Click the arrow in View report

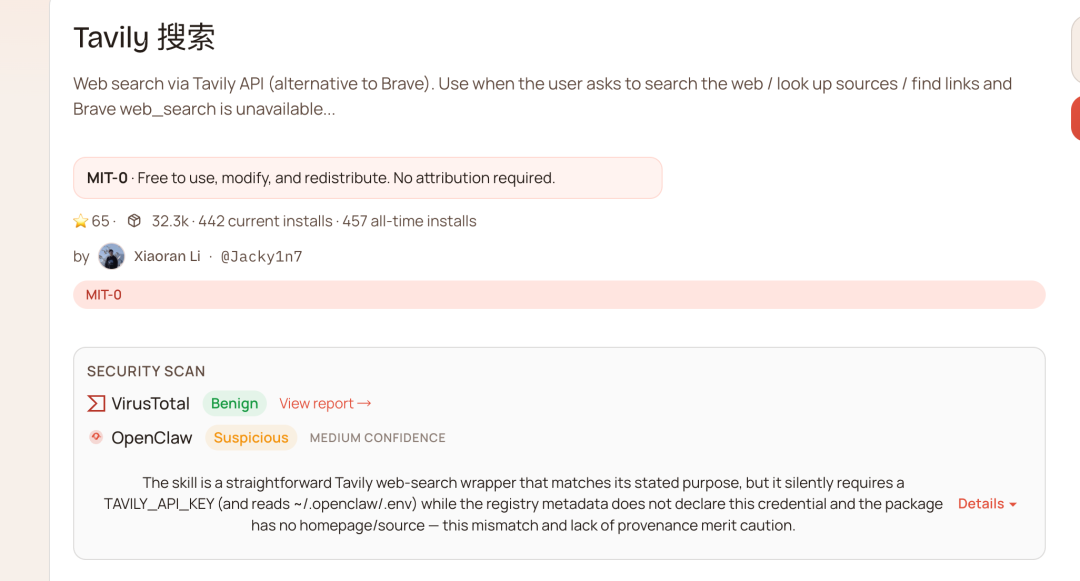pos(364,403)
